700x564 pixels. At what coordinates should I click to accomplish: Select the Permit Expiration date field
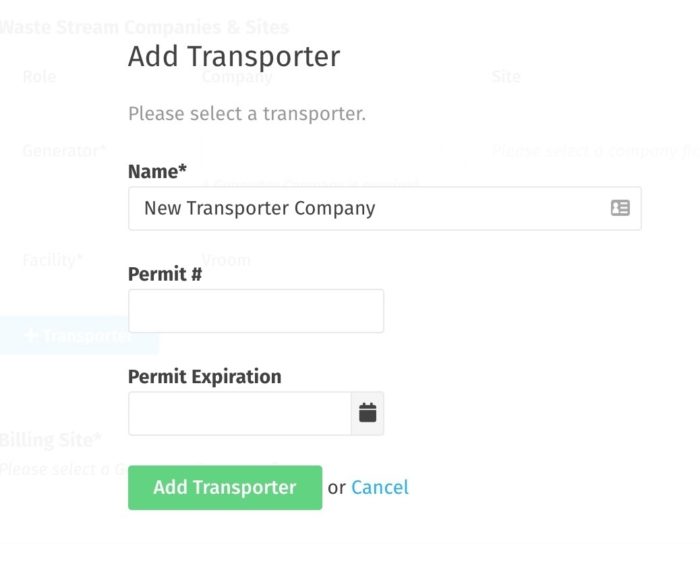tap(240, 414)
